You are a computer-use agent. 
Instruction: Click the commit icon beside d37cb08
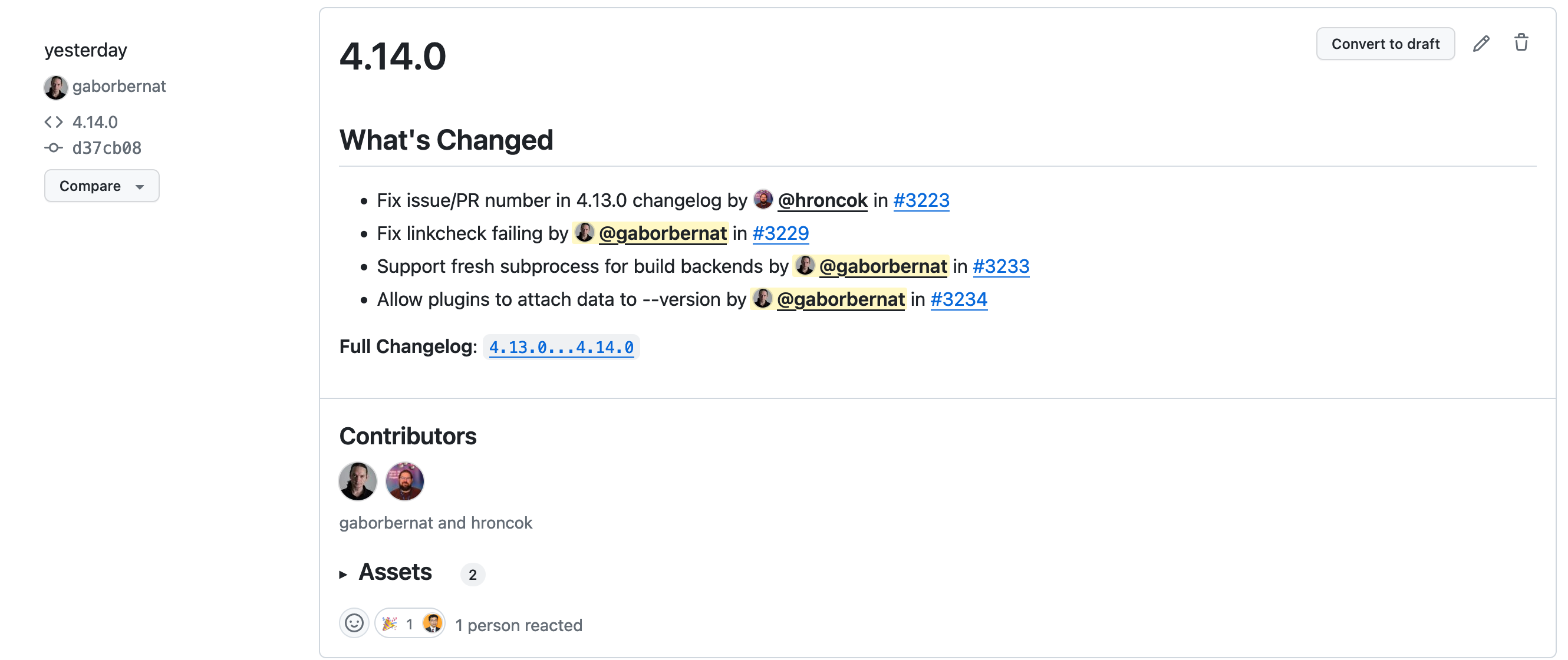click(54, 148)
